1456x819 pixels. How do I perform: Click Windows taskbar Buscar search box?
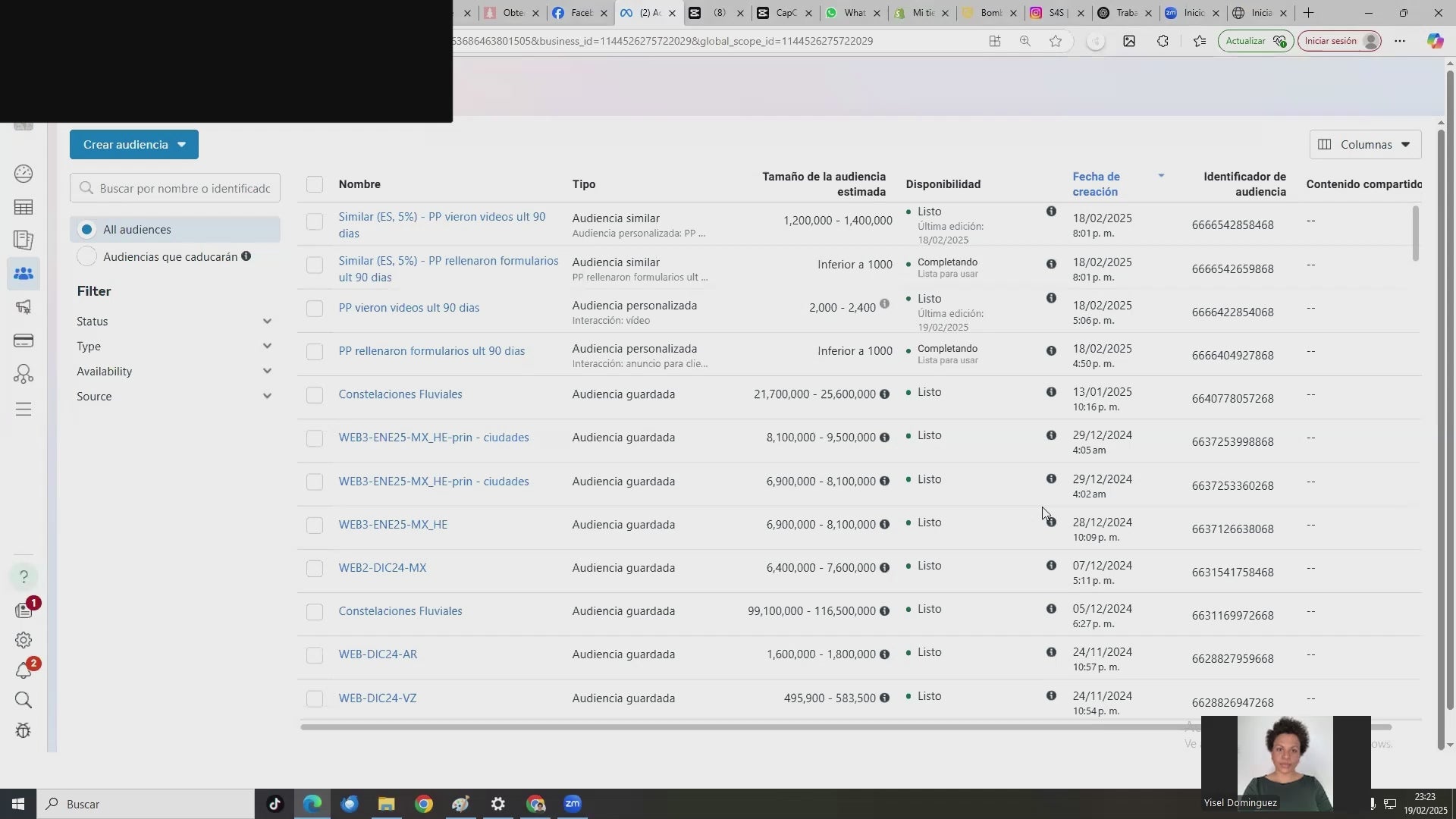pyautogui.click(x=146, y=804)
